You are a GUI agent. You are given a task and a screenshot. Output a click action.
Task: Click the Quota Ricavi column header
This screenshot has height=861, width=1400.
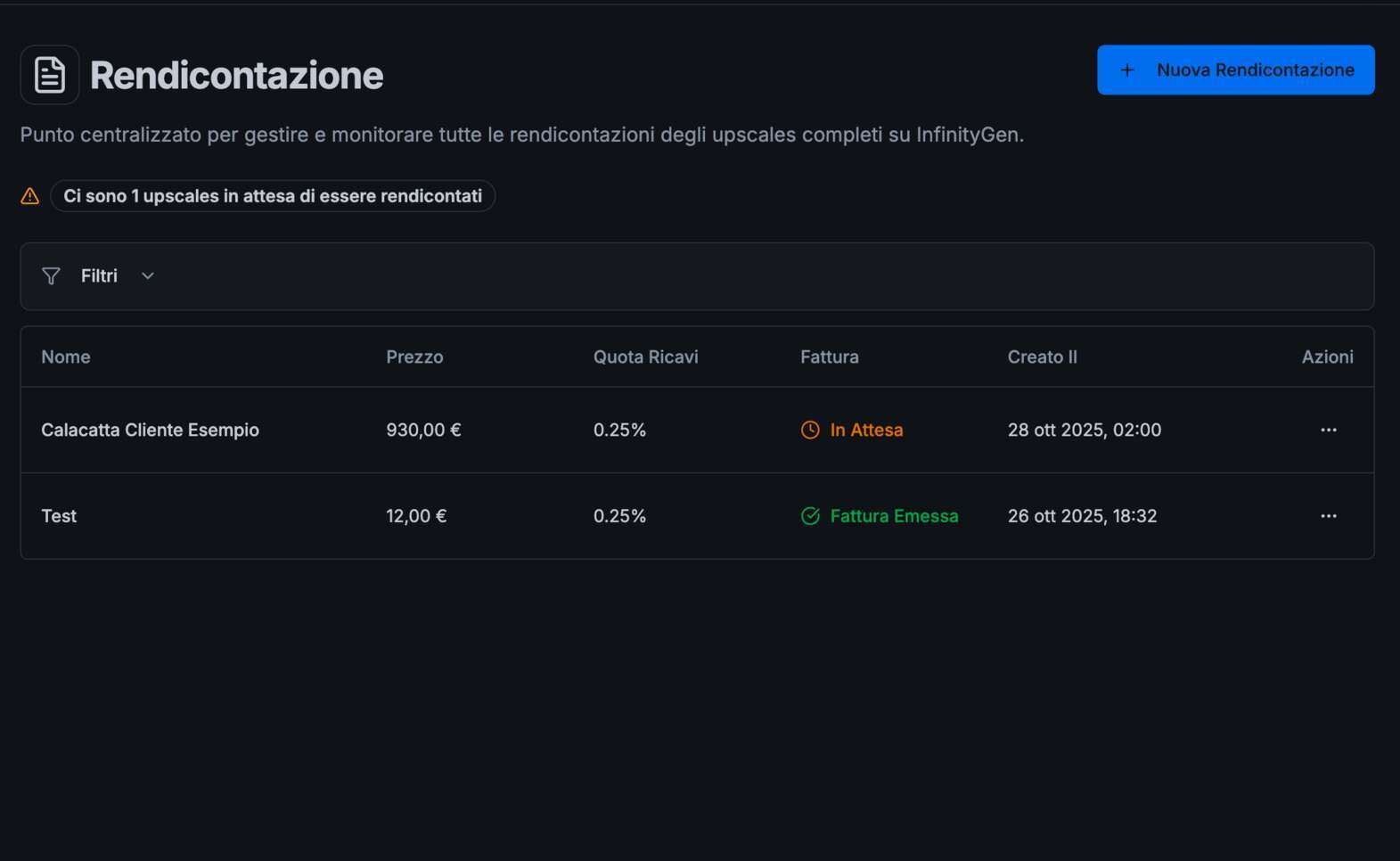coord(645,357)
